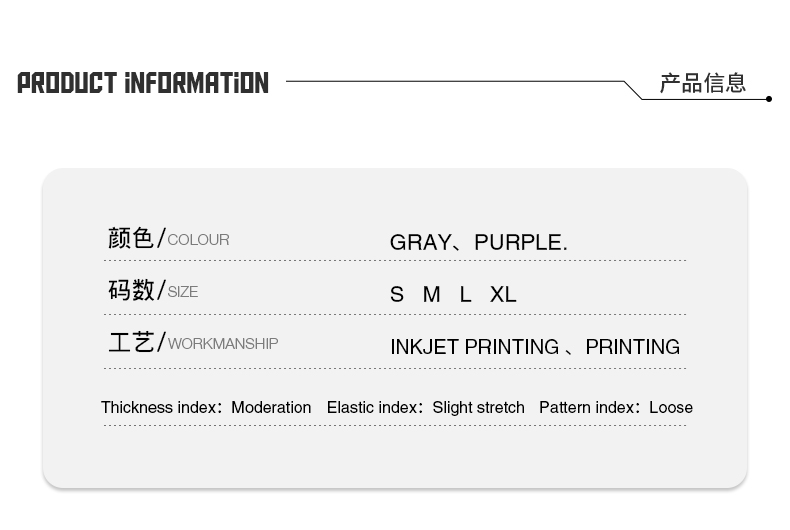The width and height of the screenshot is (790, 530).
Task: Select the 码数 SIZE label
Action: click(153, 291)
